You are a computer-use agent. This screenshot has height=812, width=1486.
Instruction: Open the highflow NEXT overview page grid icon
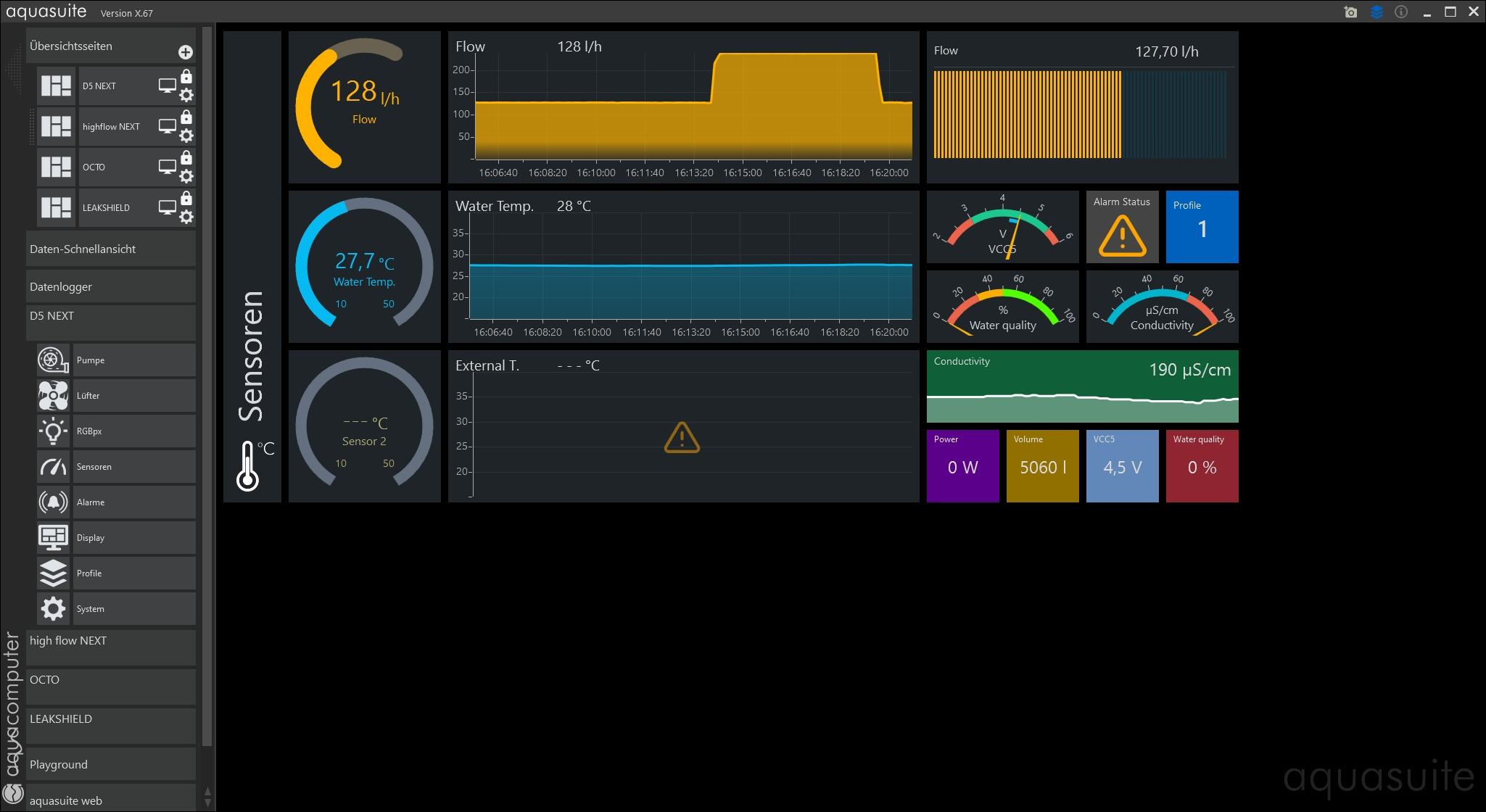coord(57,126)
